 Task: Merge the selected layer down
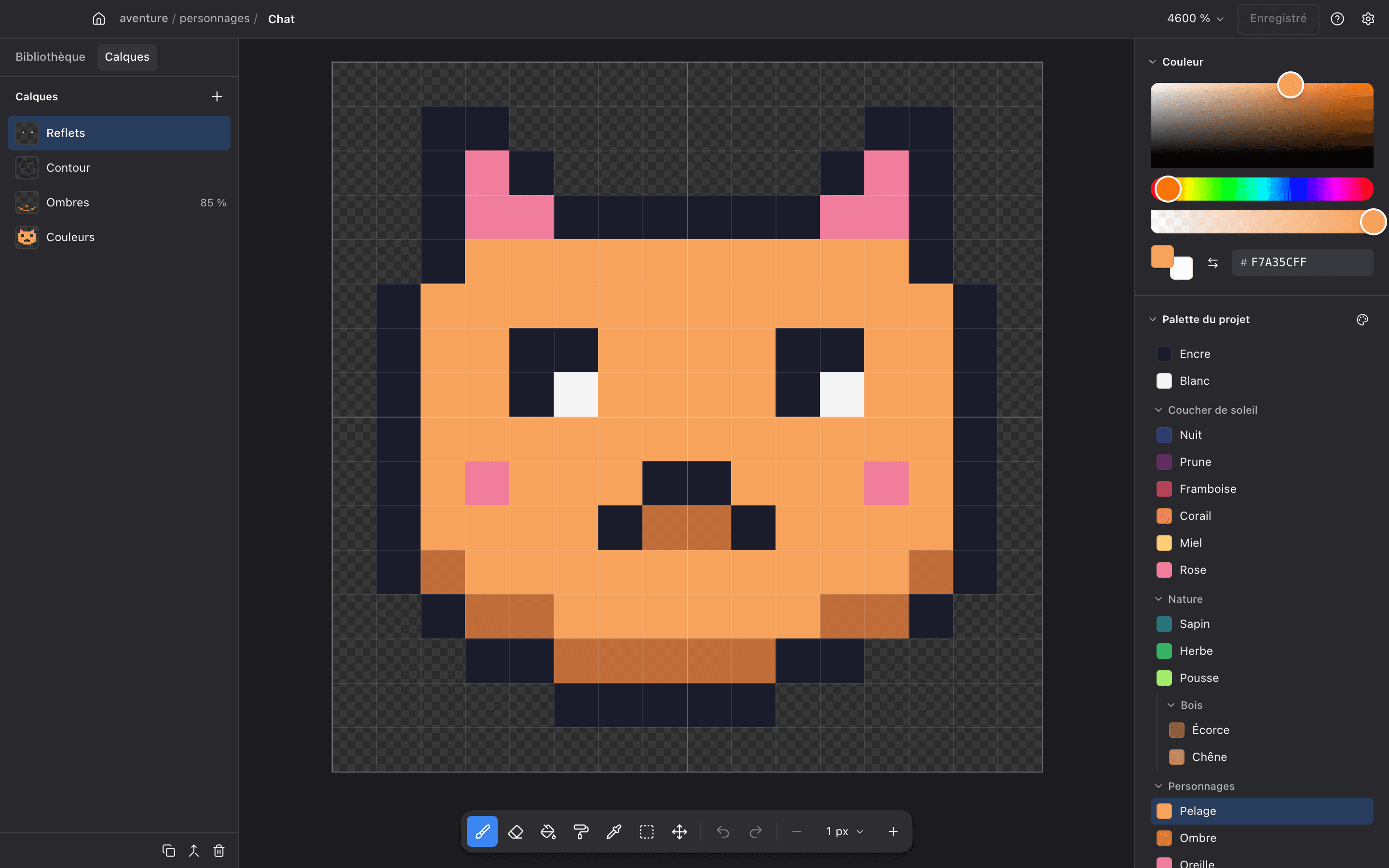(194, 850)
